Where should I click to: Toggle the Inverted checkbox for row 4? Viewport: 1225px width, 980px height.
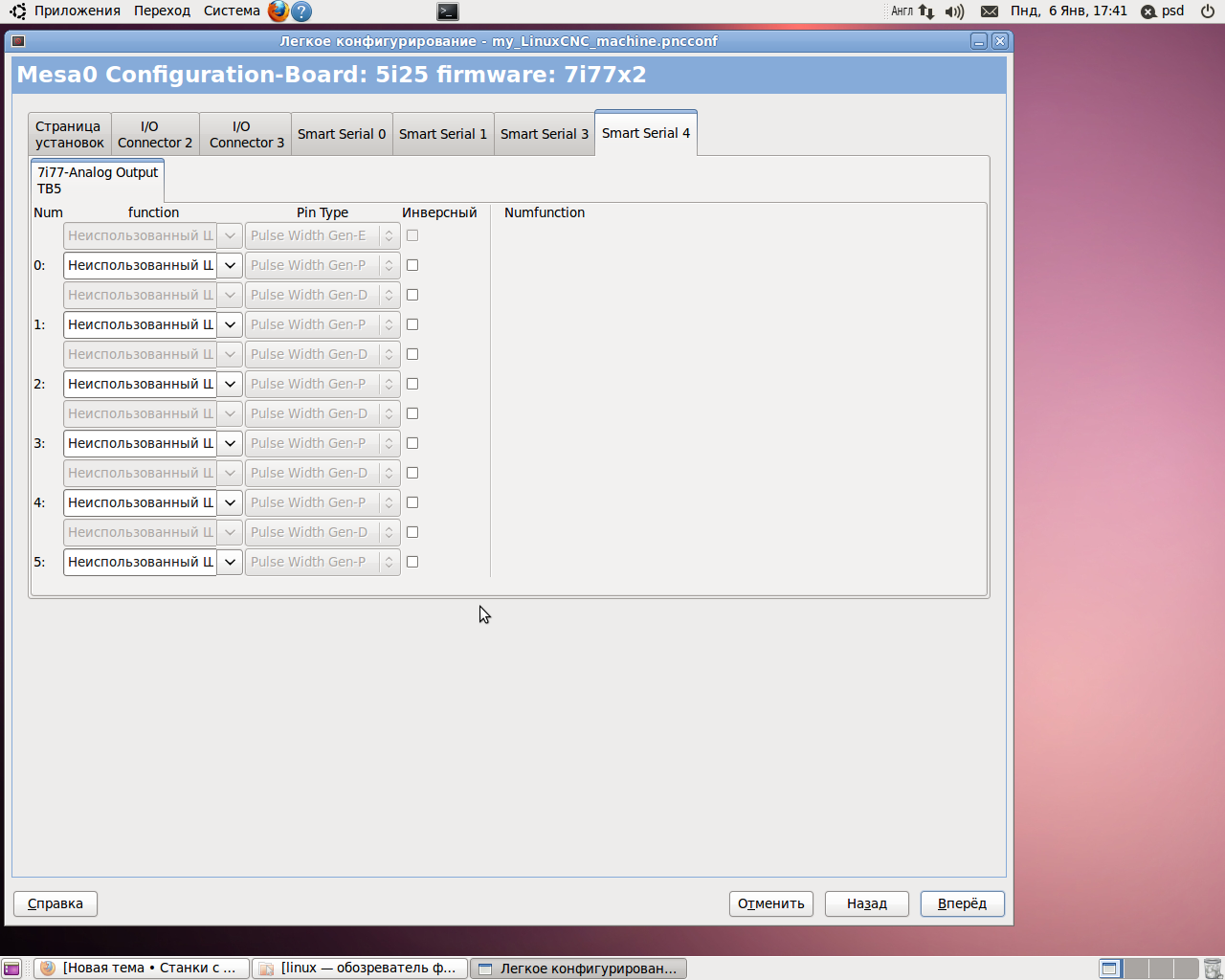click(x=412, y=502)
